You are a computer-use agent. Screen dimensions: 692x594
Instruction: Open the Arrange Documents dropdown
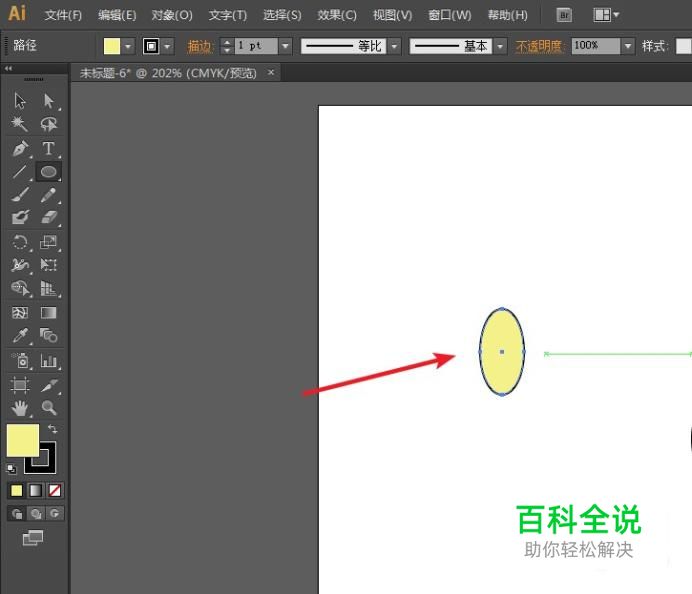pos(606,15)
